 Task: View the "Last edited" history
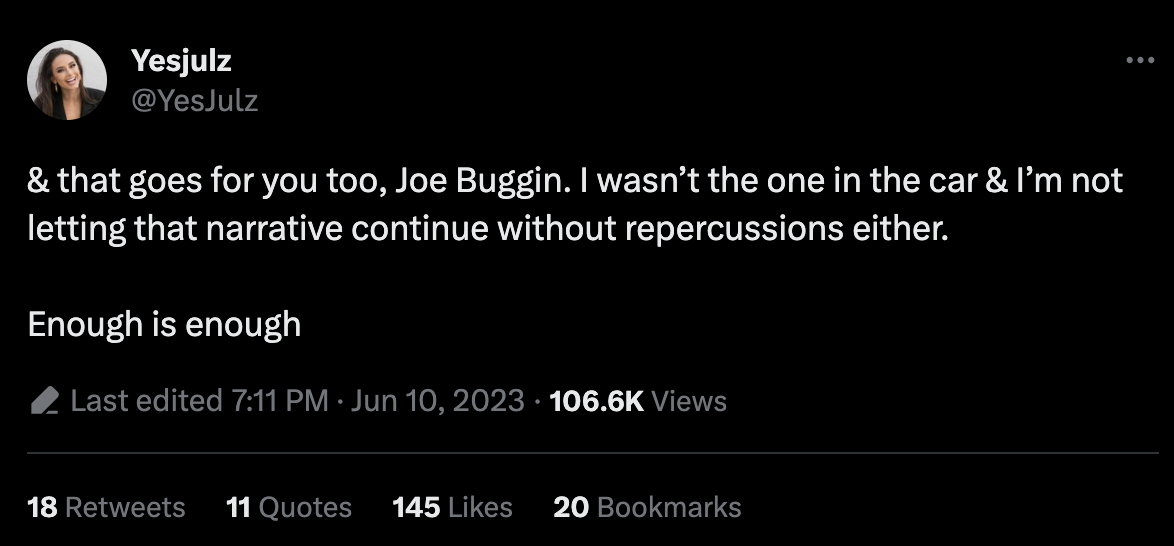pyautogui.click(x=147, y=402)
